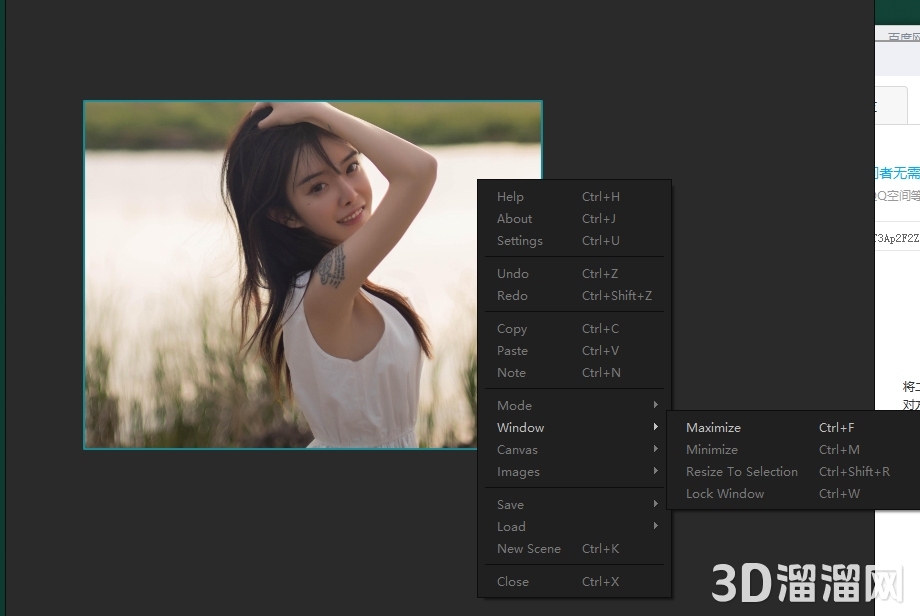
Task: Add a Note using the menu entry
Action: [511, 372]
